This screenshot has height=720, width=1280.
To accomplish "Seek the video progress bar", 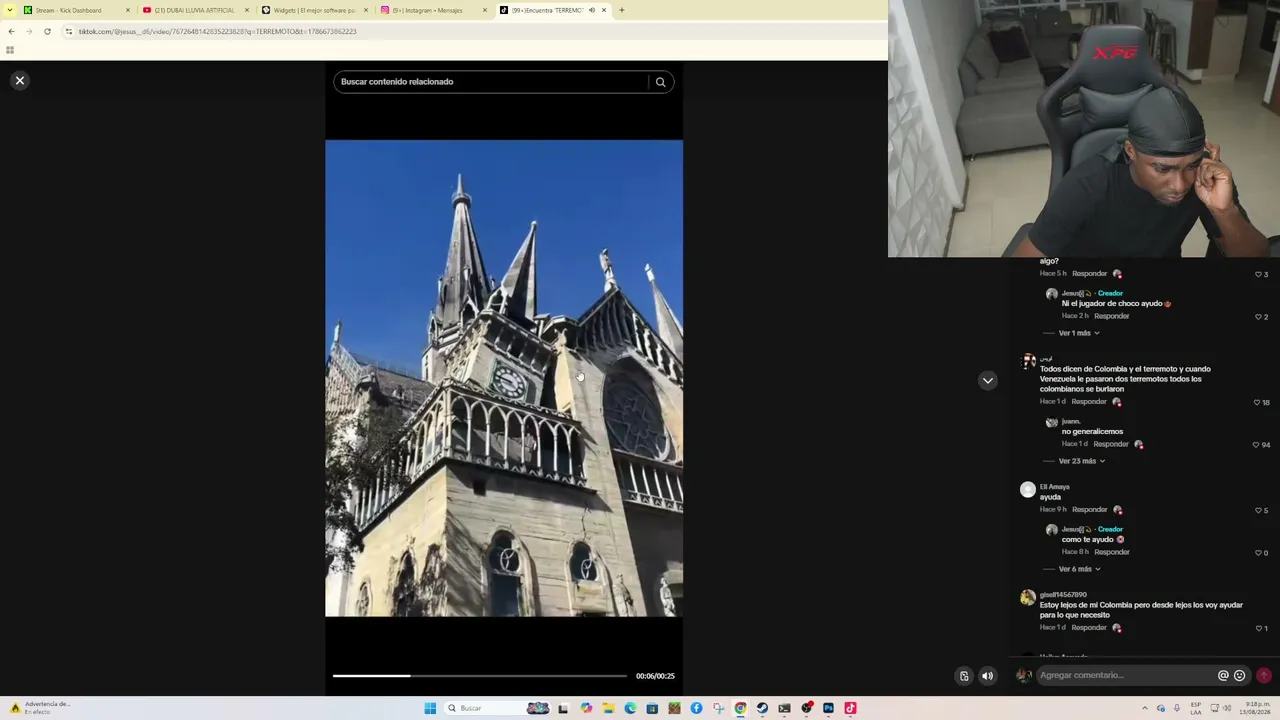I will (x=480, y=676).
